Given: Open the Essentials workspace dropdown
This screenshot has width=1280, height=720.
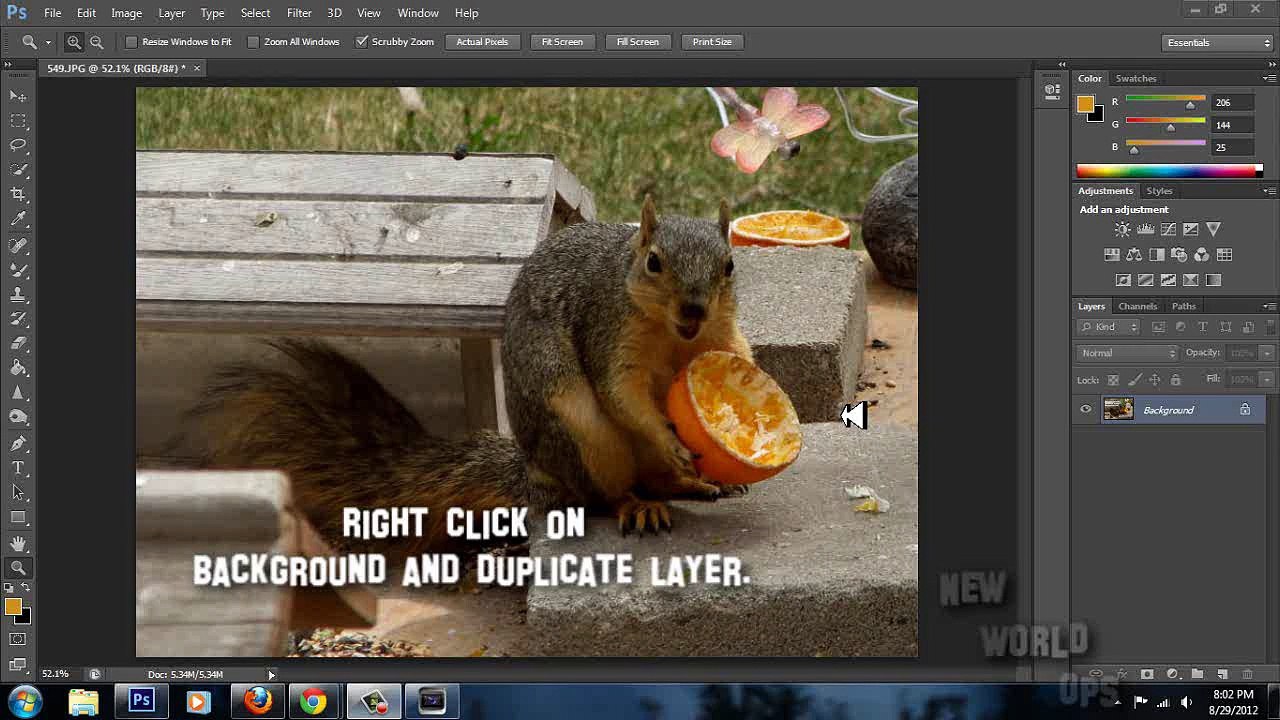Looking at the screenshot, I should pyautogui.click(x=1218, y=43).
